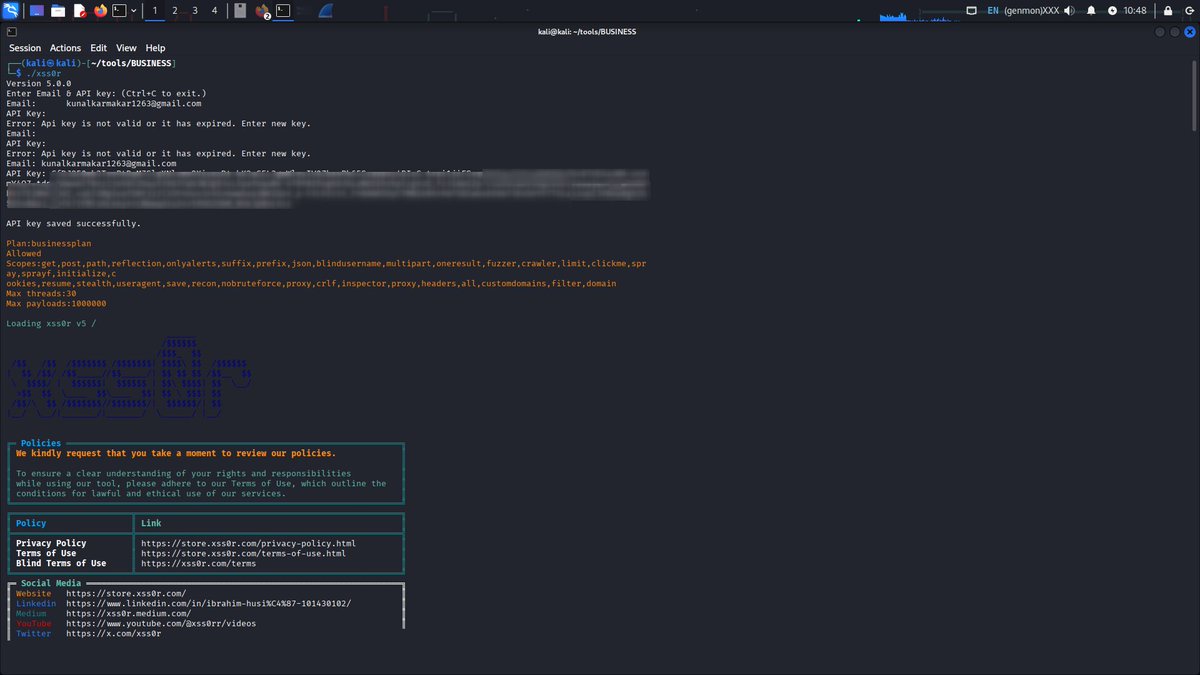The height and width of the screenshot is (675, 1200).
Task: Click the display screen tray icon
Action: pos(971,10)
